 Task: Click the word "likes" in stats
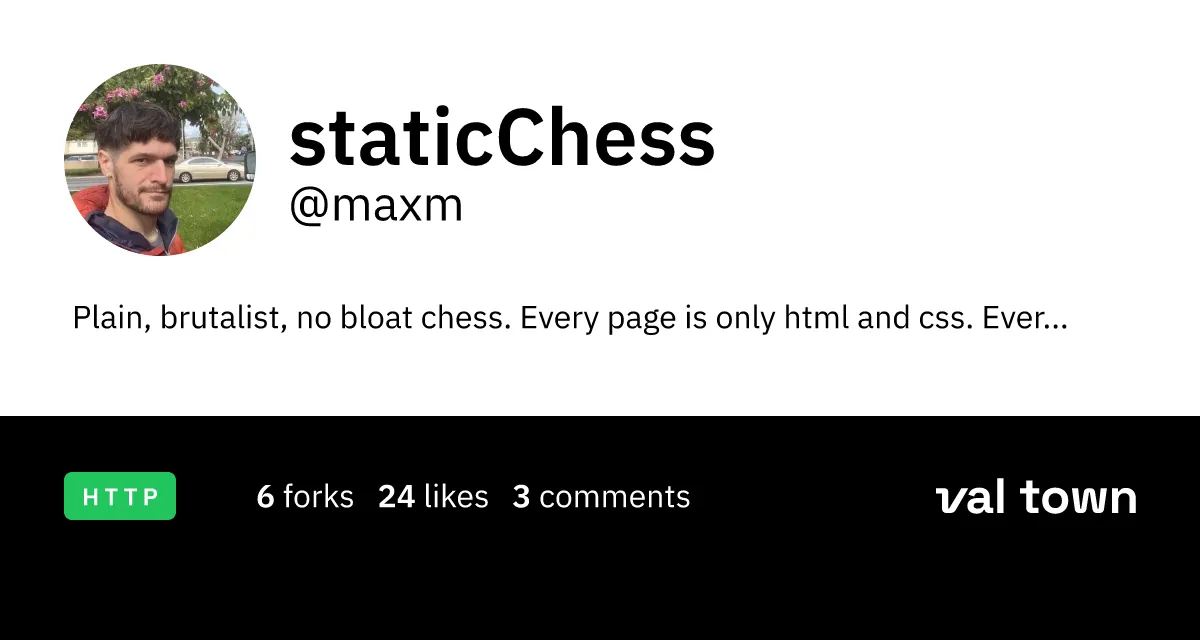click(456, 497)
